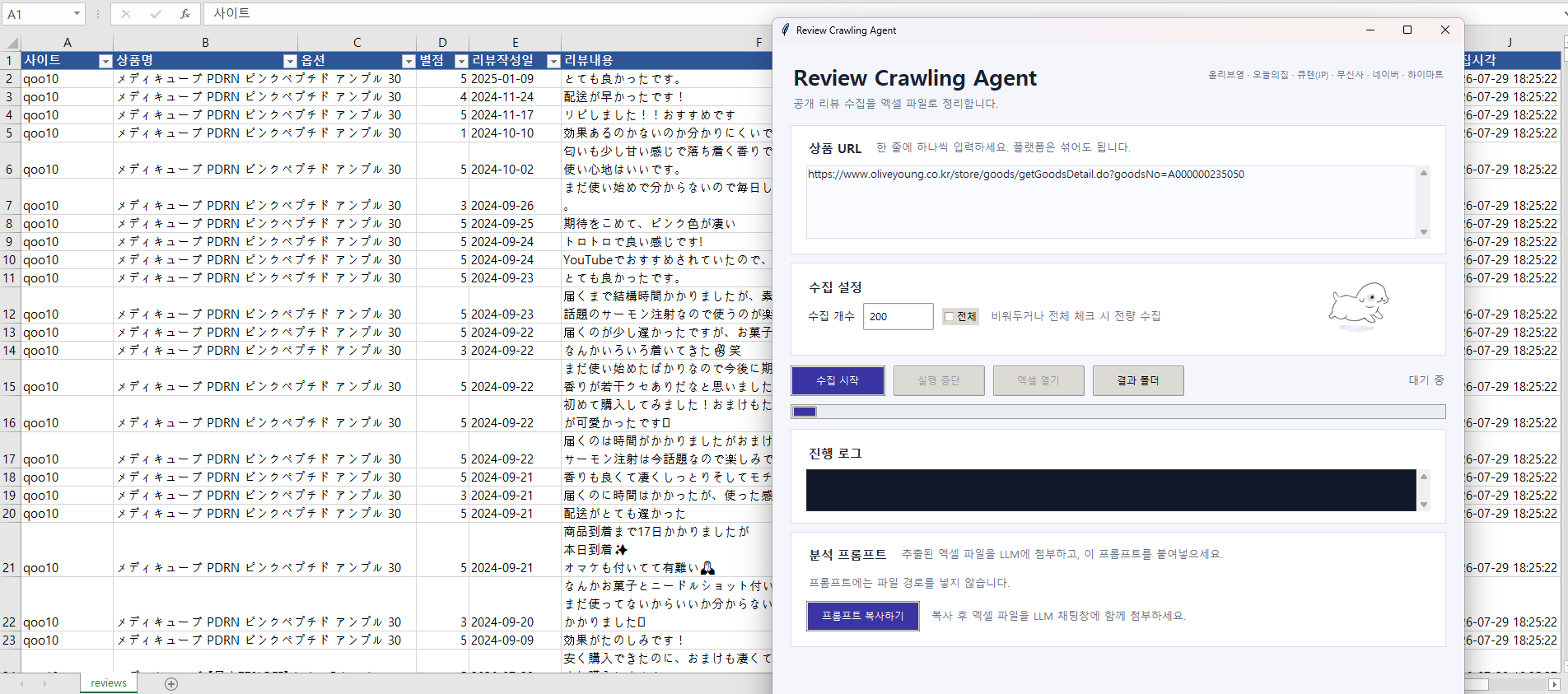The width and height of the screenshot is (1568, 694).
Task: Click the cell with date 2024-11-24
Action: coord(516,97)
